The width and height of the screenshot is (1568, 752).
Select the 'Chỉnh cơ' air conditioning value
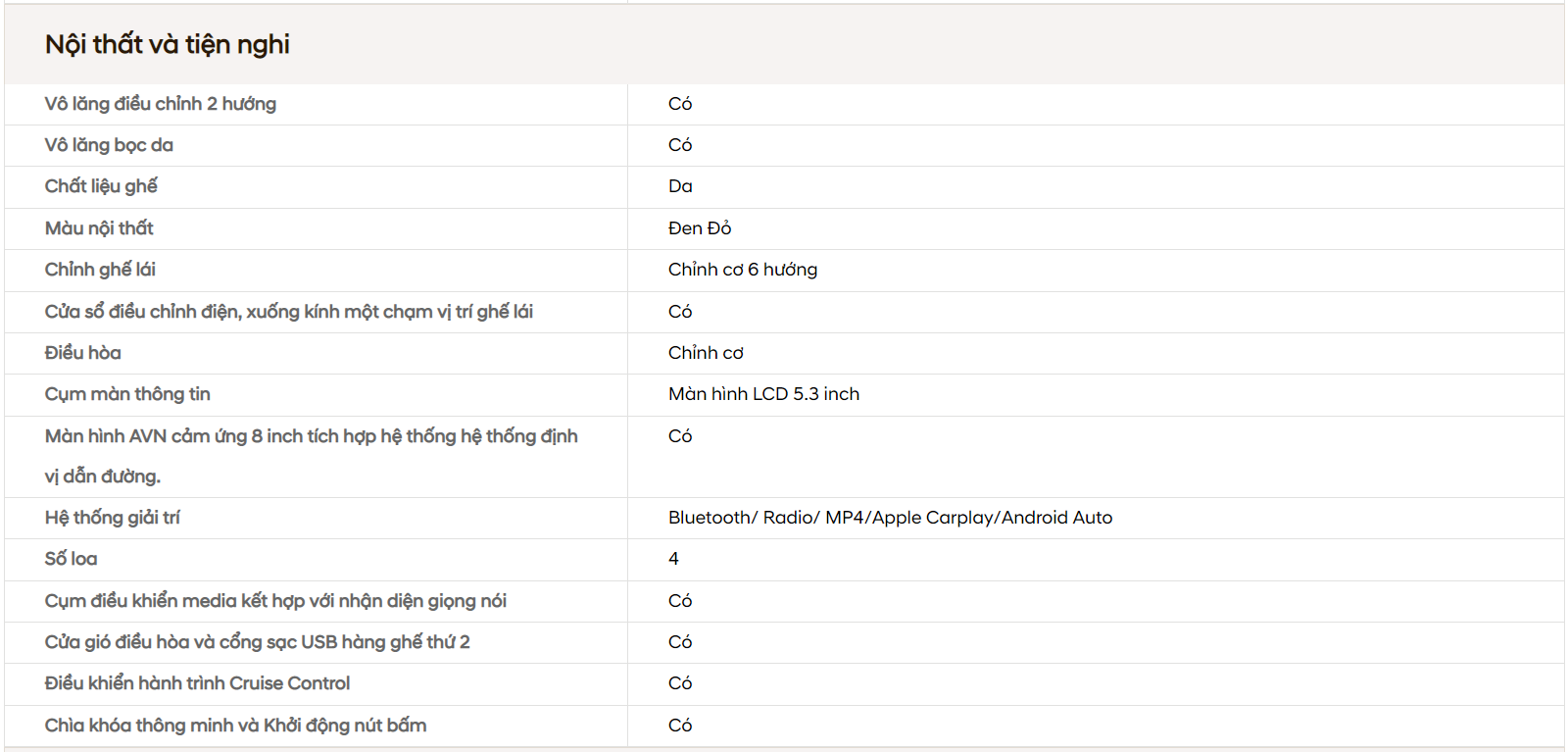tap(706, 353)
